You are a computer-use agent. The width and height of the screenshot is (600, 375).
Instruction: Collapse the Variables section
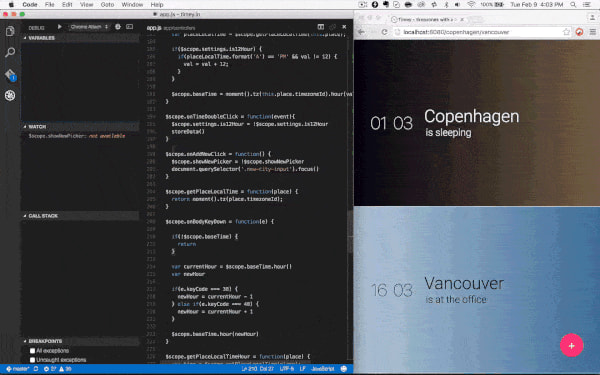pos(40,38)
